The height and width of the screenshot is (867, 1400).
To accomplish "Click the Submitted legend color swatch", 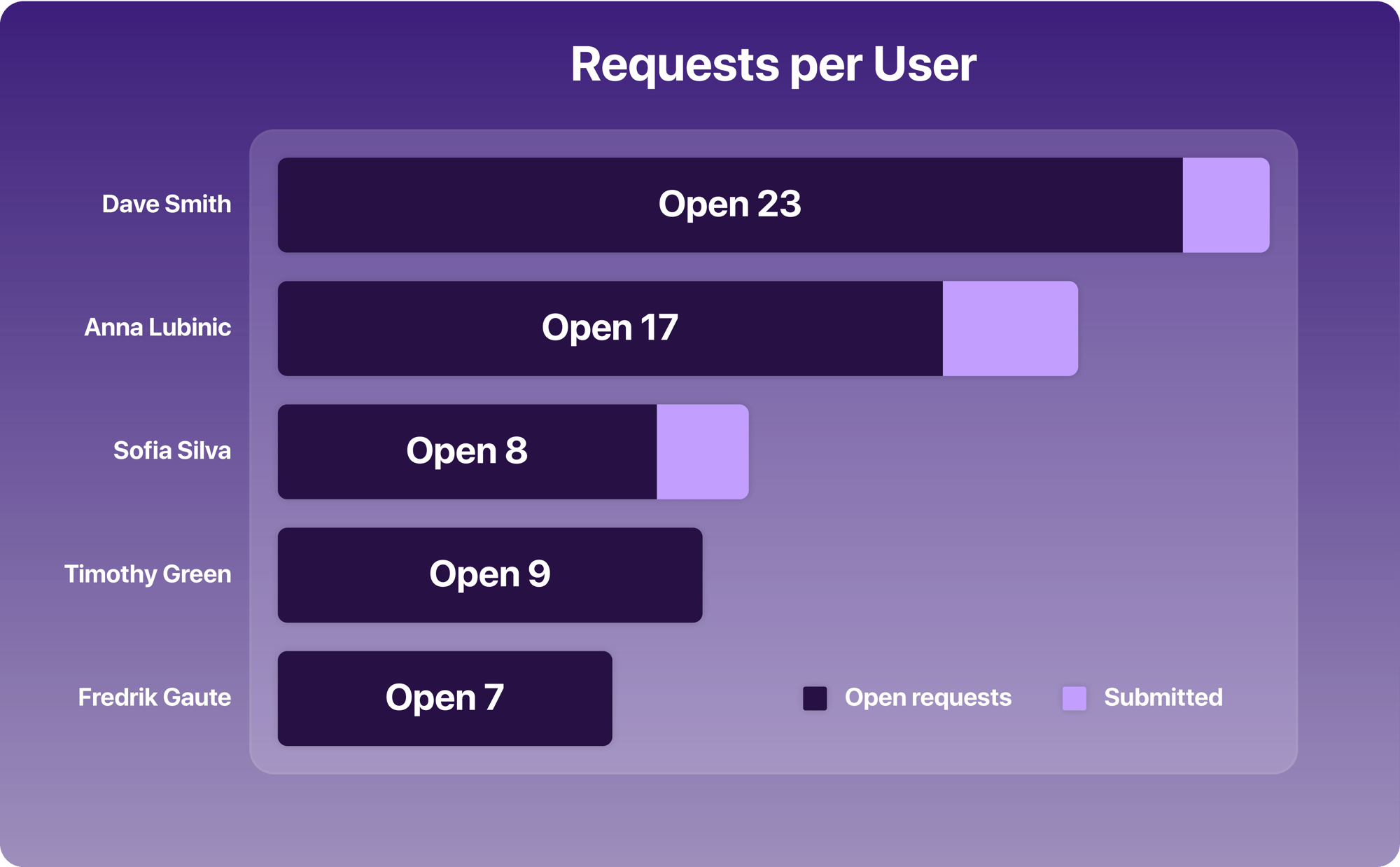I will coord(1074,698).
